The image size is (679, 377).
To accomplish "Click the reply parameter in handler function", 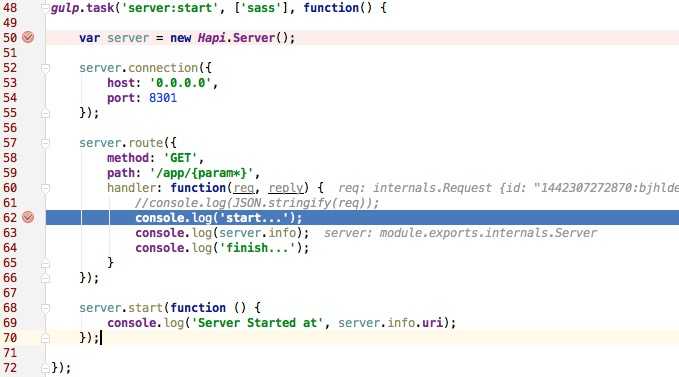I will click(286, 188).
